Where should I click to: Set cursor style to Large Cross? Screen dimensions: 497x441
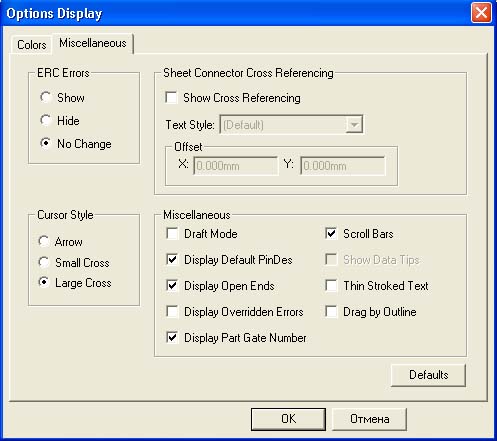click(44, 282)
